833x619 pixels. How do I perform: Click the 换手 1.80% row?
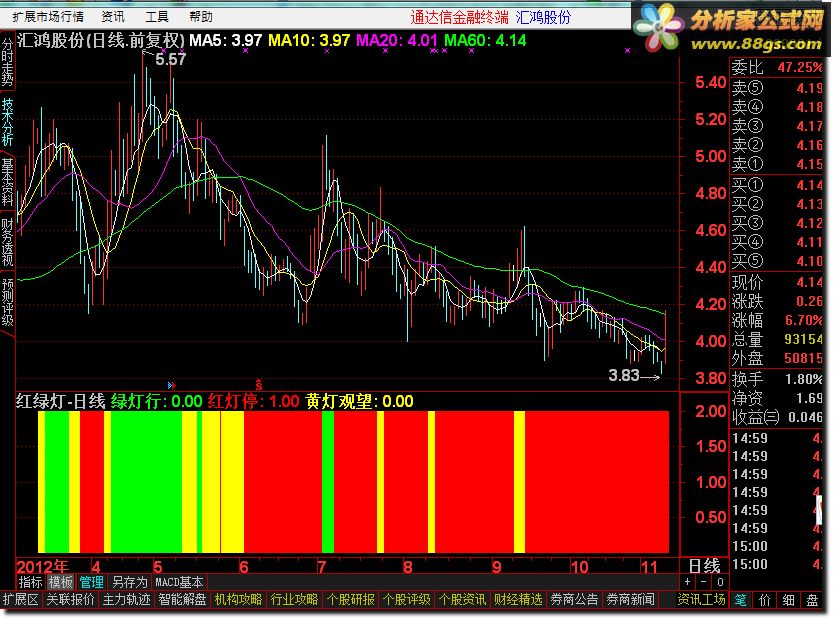pyautogui.click(x=777, y=379)
